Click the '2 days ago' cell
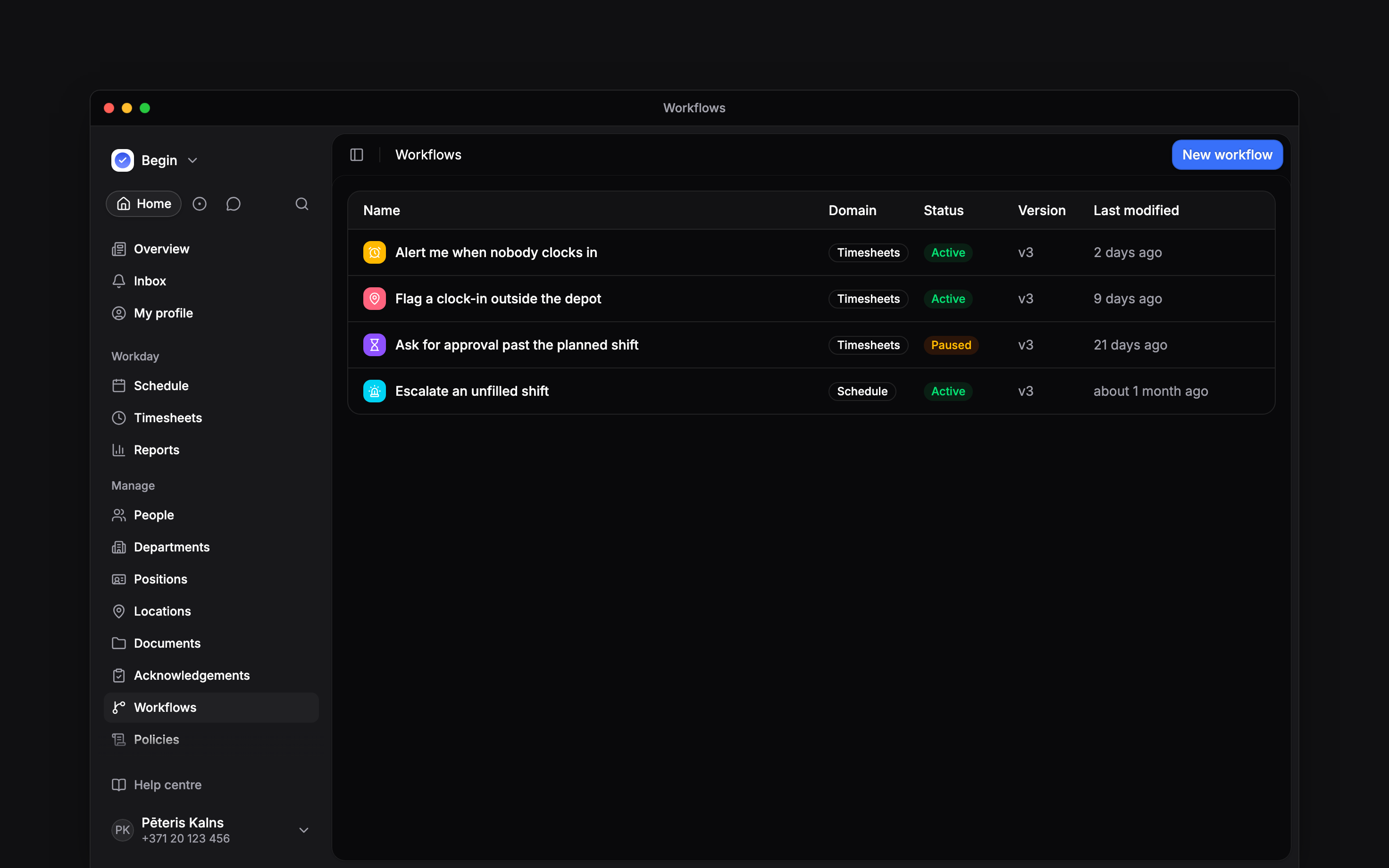Viewport: 1389px width, 868px height. pos(1128,252)
